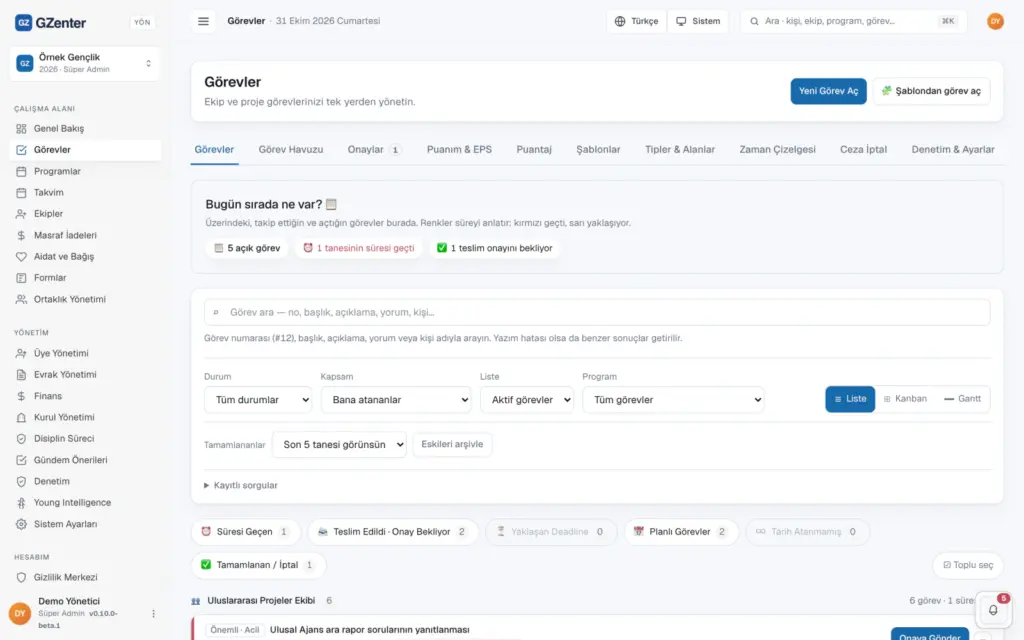Click the 1 teslim onayını bekliyor chip
The width and height of the screenshot is (1024, 640).
pyautogui.click(x=494, y=248)
